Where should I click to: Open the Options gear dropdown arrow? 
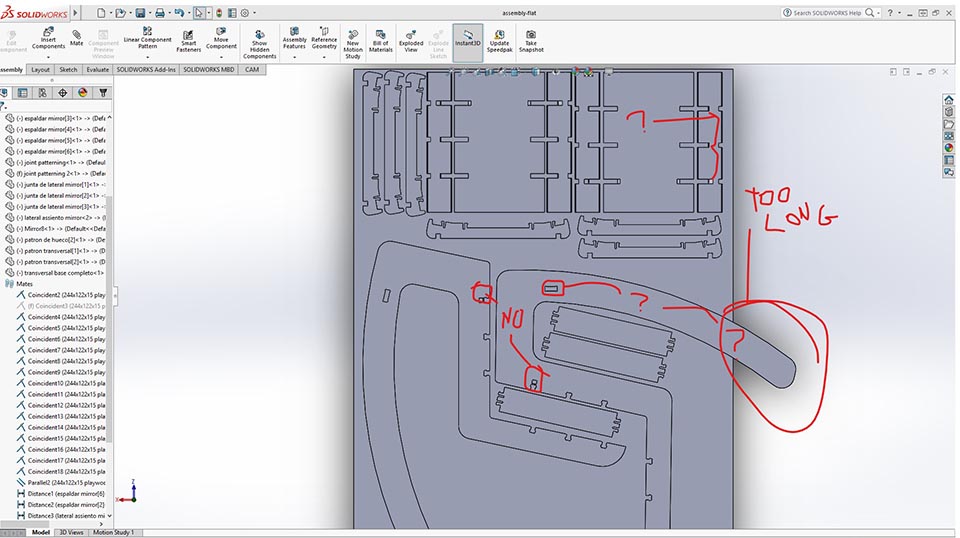[x=254, y=12]
